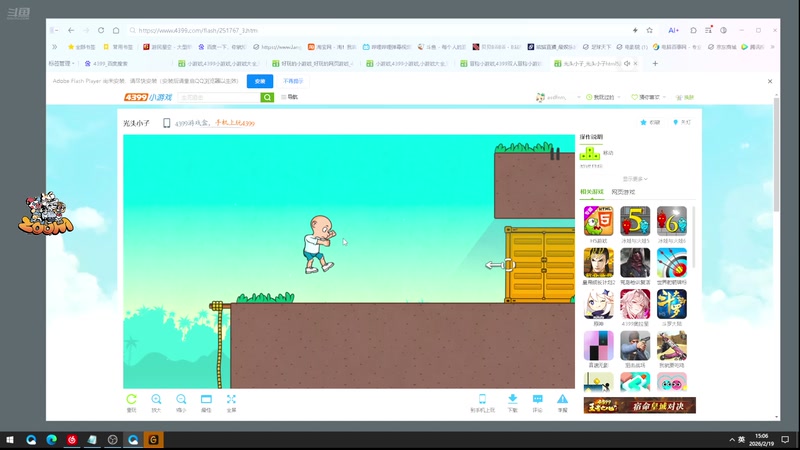Expand the 我玩过的 dropdown
800x450 pixels.
click(603, 97)
